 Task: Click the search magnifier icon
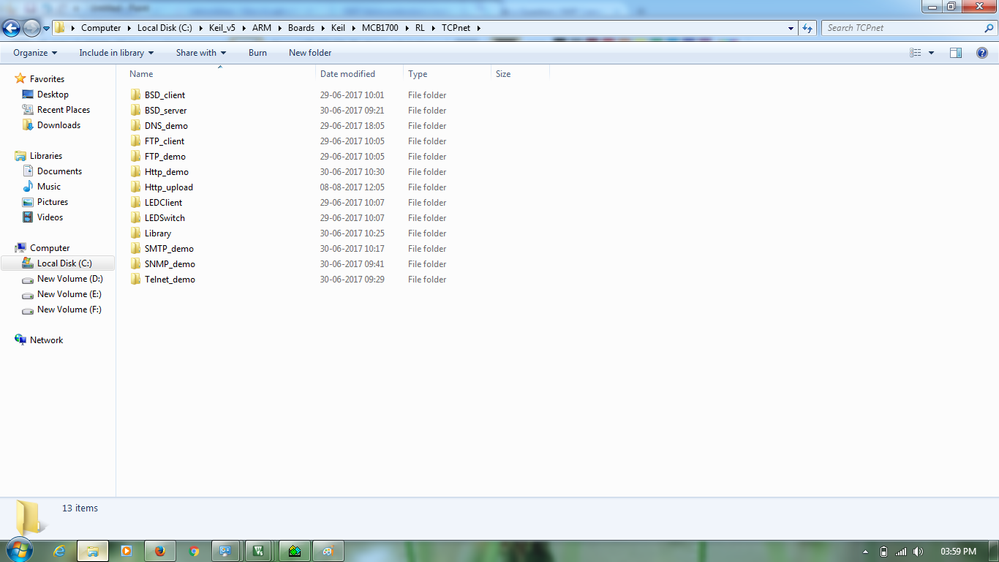pos(989,28)
